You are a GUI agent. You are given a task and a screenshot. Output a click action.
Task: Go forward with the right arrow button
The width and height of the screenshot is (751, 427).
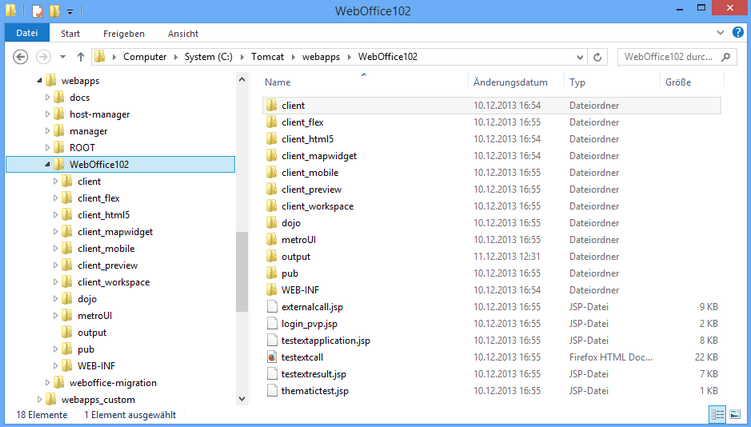pyautogui.click(x=44, y=57)
